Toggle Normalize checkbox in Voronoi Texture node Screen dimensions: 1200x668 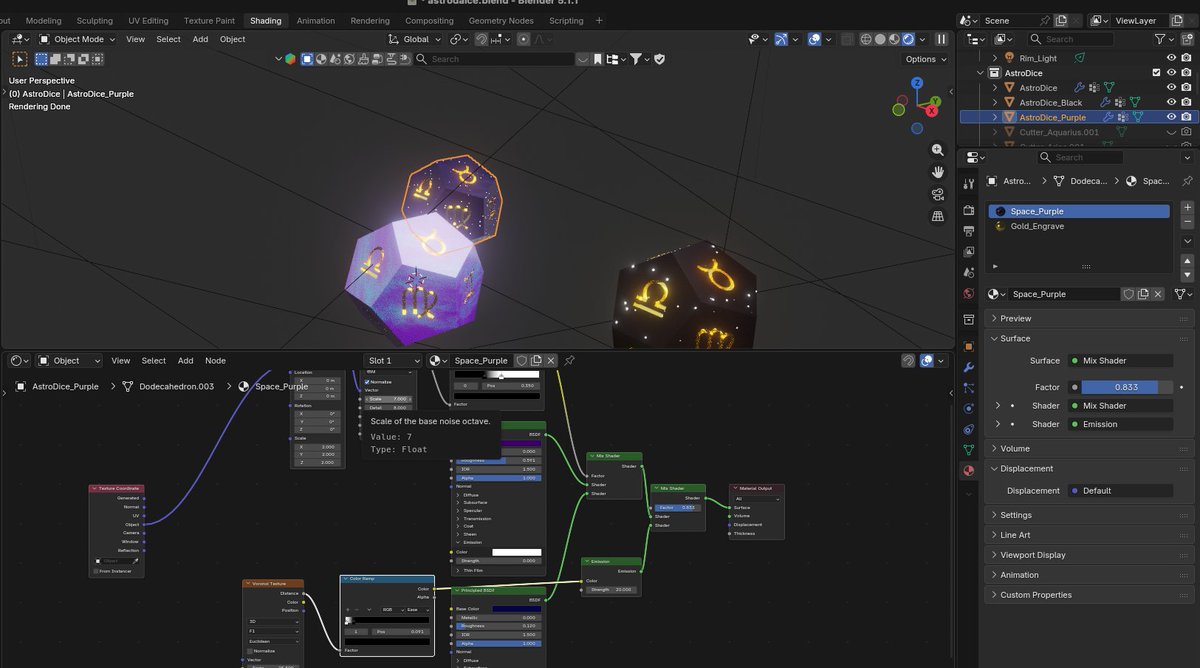(x=250, y=650)
